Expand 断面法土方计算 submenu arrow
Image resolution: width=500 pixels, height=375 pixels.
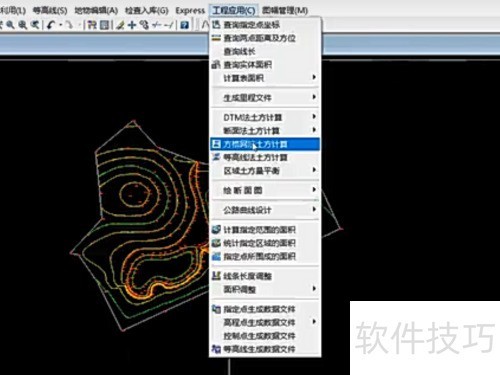click(314, 130)
